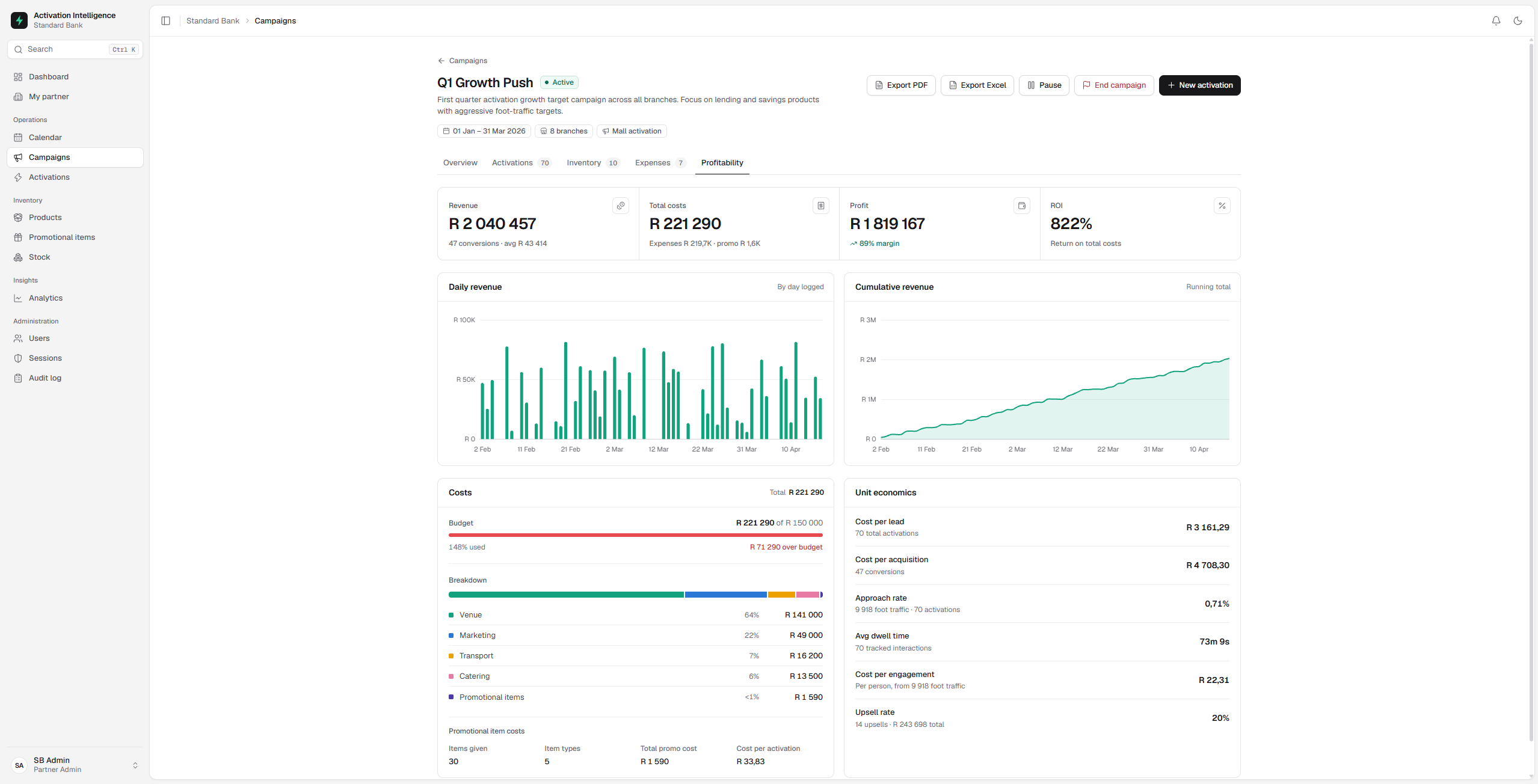
Task: Click the Revenue card link icon
Action: pos(621,206)
